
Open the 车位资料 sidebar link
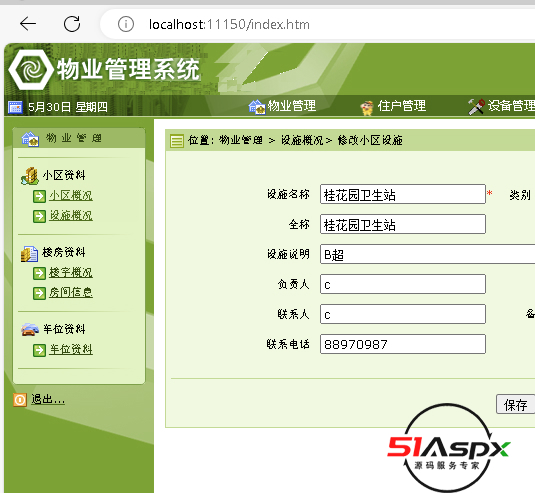pos(71,349)
